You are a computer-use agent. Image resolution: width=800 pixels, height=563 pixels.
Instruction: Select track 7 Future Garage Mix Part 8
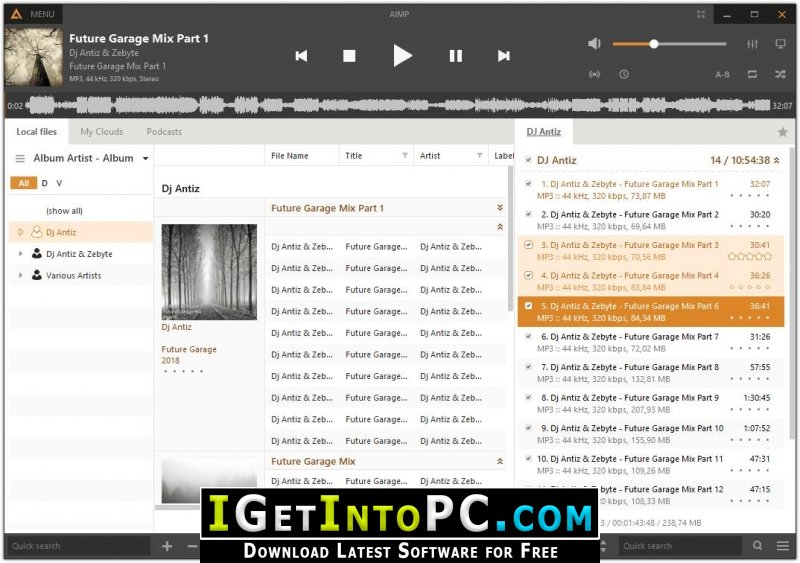[x=651, y=373]
